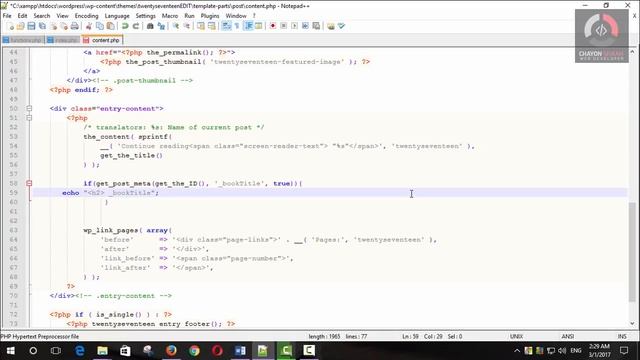
Task: Click the ANSI encoding status field
Action: pyautogui.click(x=567, y=337)
